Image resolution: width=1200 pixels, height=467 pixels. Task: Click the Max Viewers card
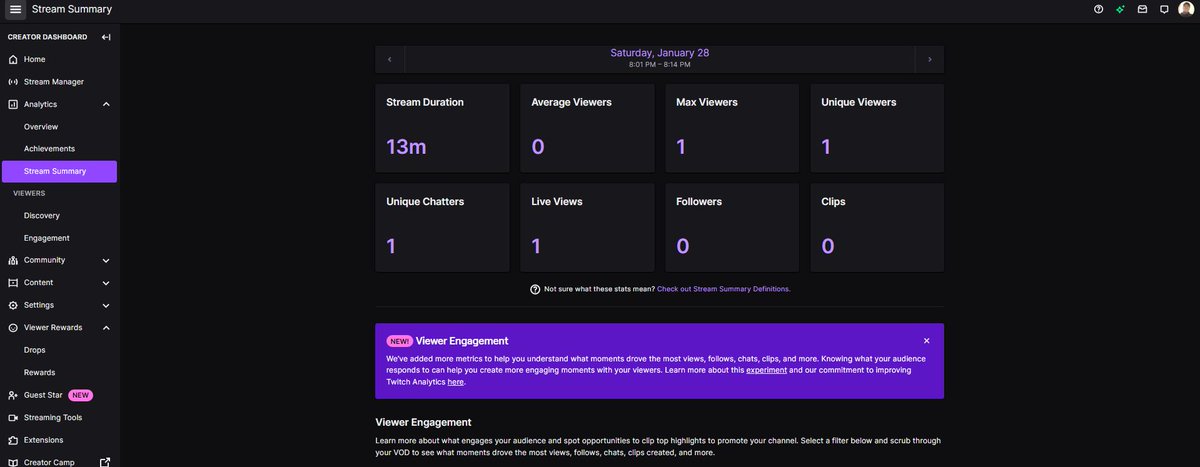[x=732, y=128]
